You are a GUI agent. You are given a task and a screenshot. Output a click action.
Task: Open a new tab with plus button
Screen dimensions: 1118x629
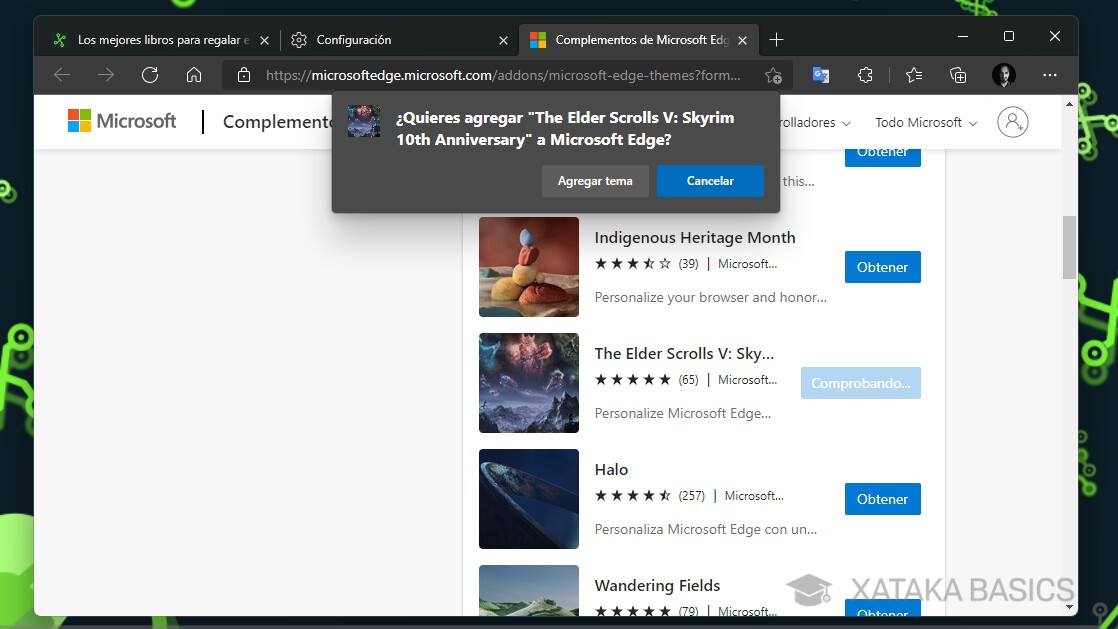pyautogui.click(x=777, y=39)
